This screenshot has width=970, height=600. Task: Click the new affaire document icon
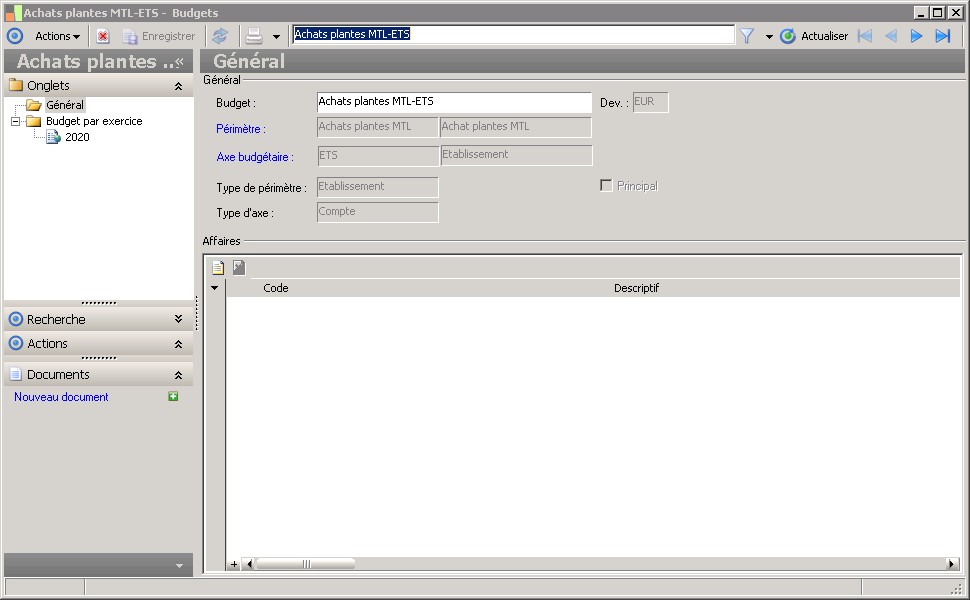click(x=218, y=267)
